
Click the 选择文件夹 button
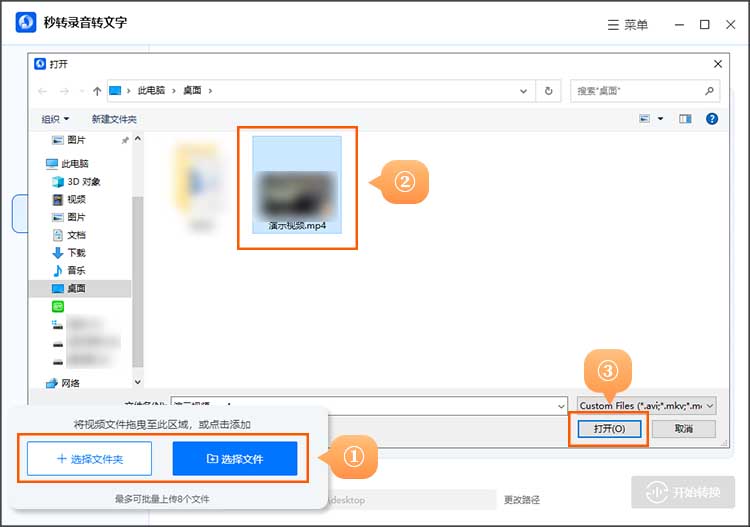[x=89, y=459]
